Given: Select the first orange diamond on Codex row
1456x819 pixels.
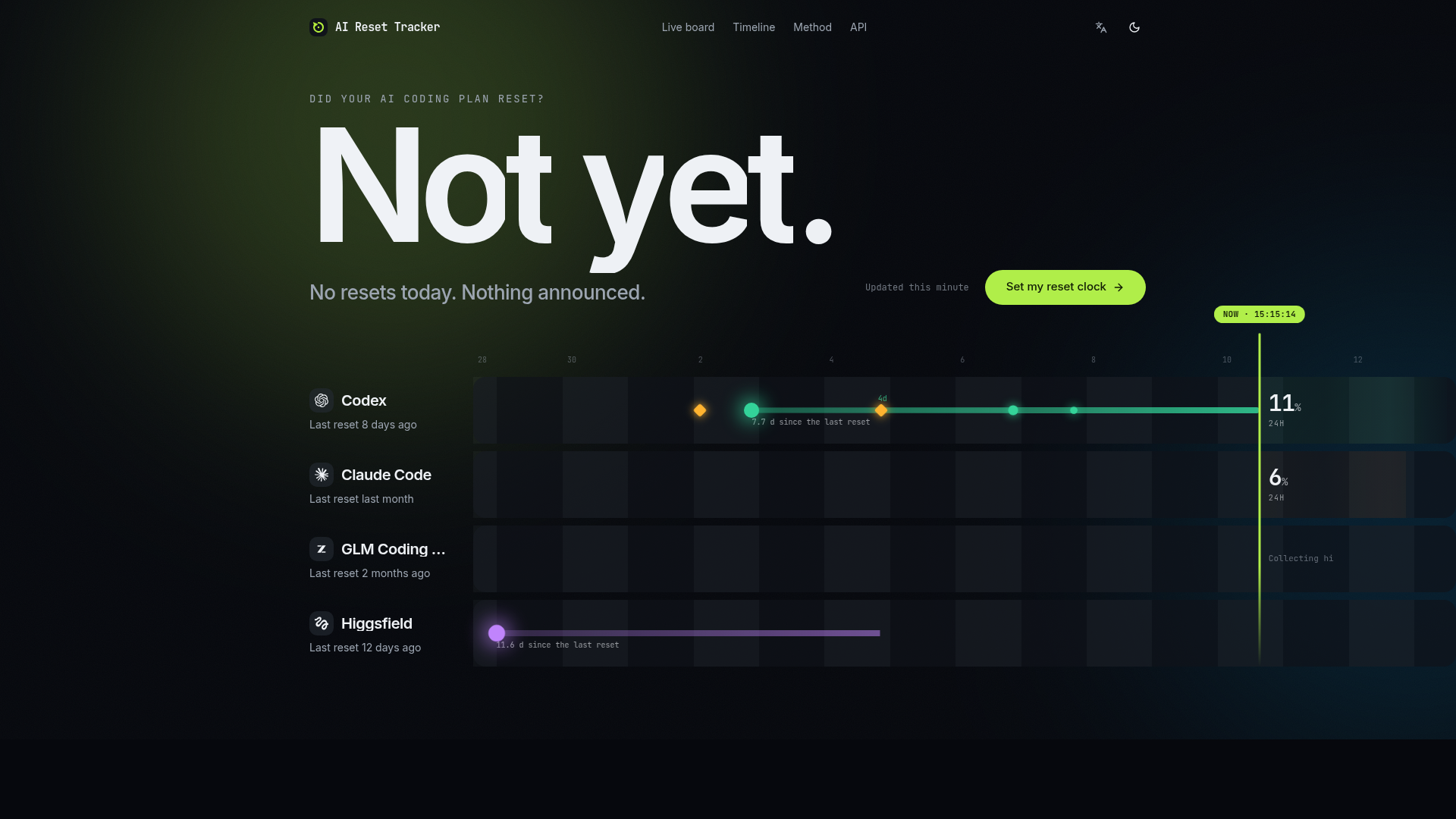Looking at the screenshot, I should click(x=700, y=410).
